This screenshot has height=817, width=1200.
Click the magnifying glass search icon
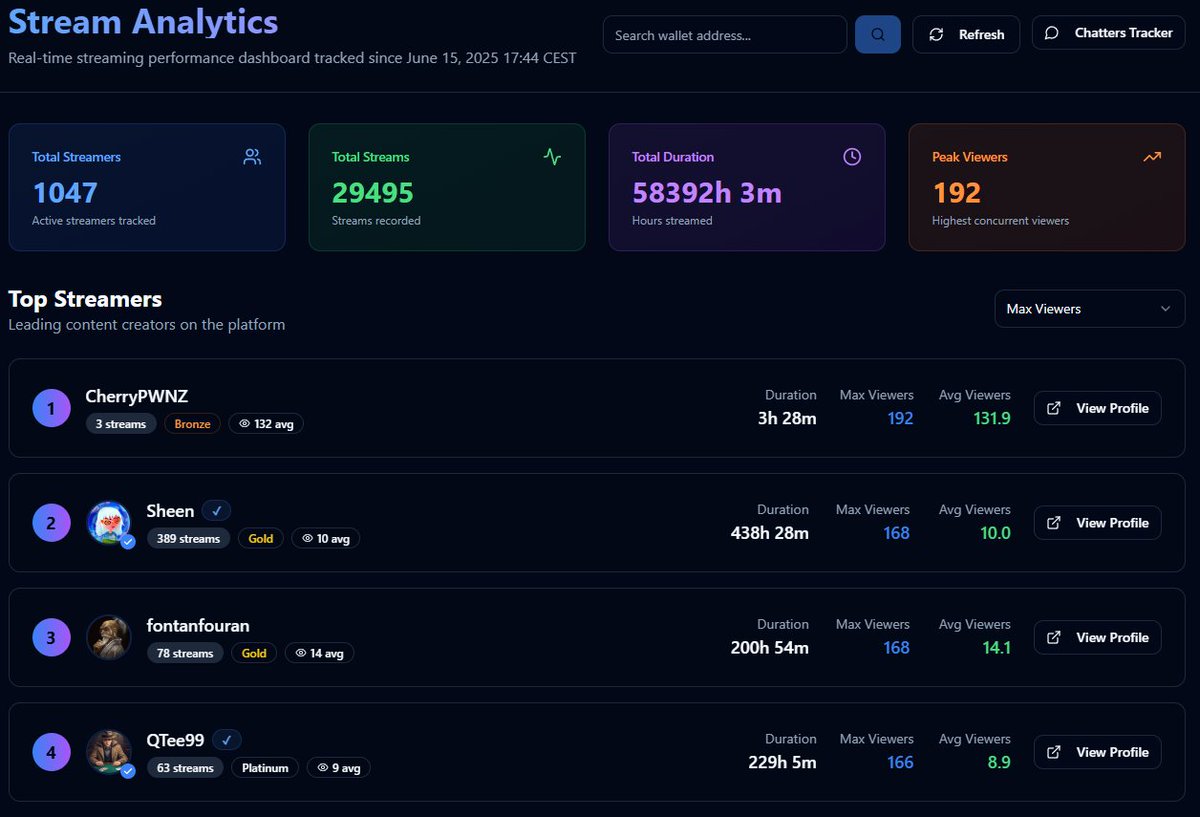pyautogui.click(x=877, y=34)
